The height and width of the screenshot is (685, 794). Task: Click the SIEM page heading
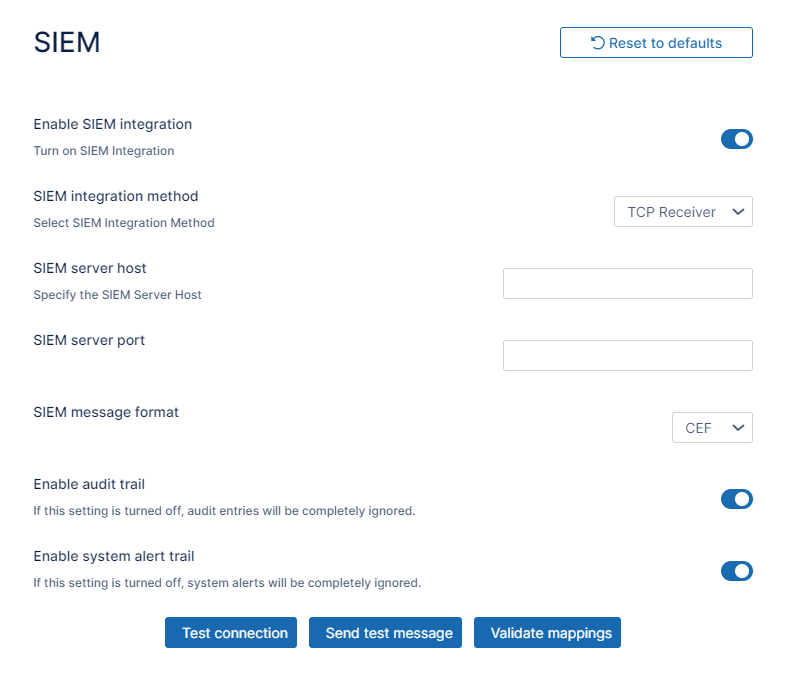point(67,42)
